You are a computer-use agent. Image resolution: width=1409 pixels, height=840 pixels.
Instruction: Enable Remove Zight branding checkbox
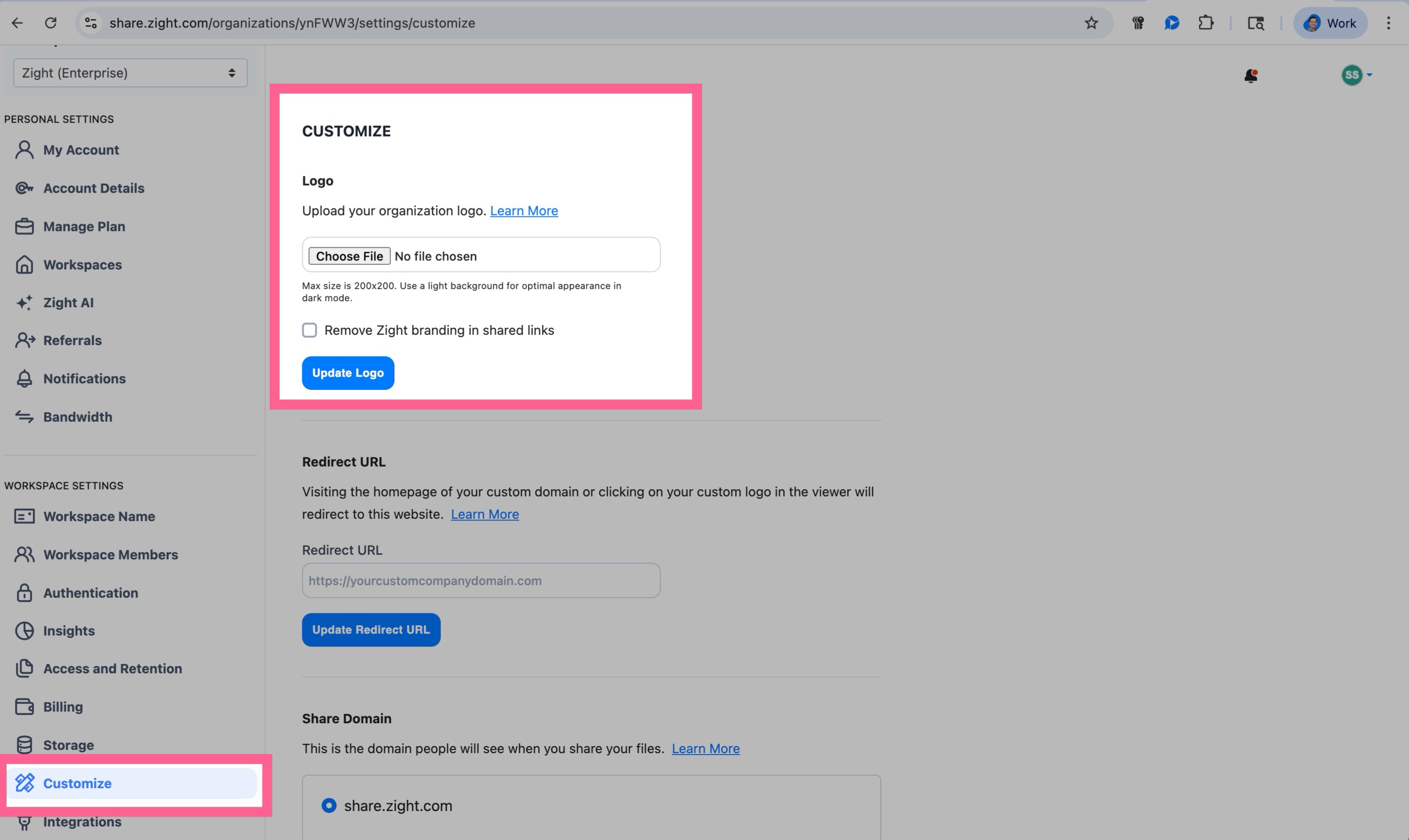309,330
